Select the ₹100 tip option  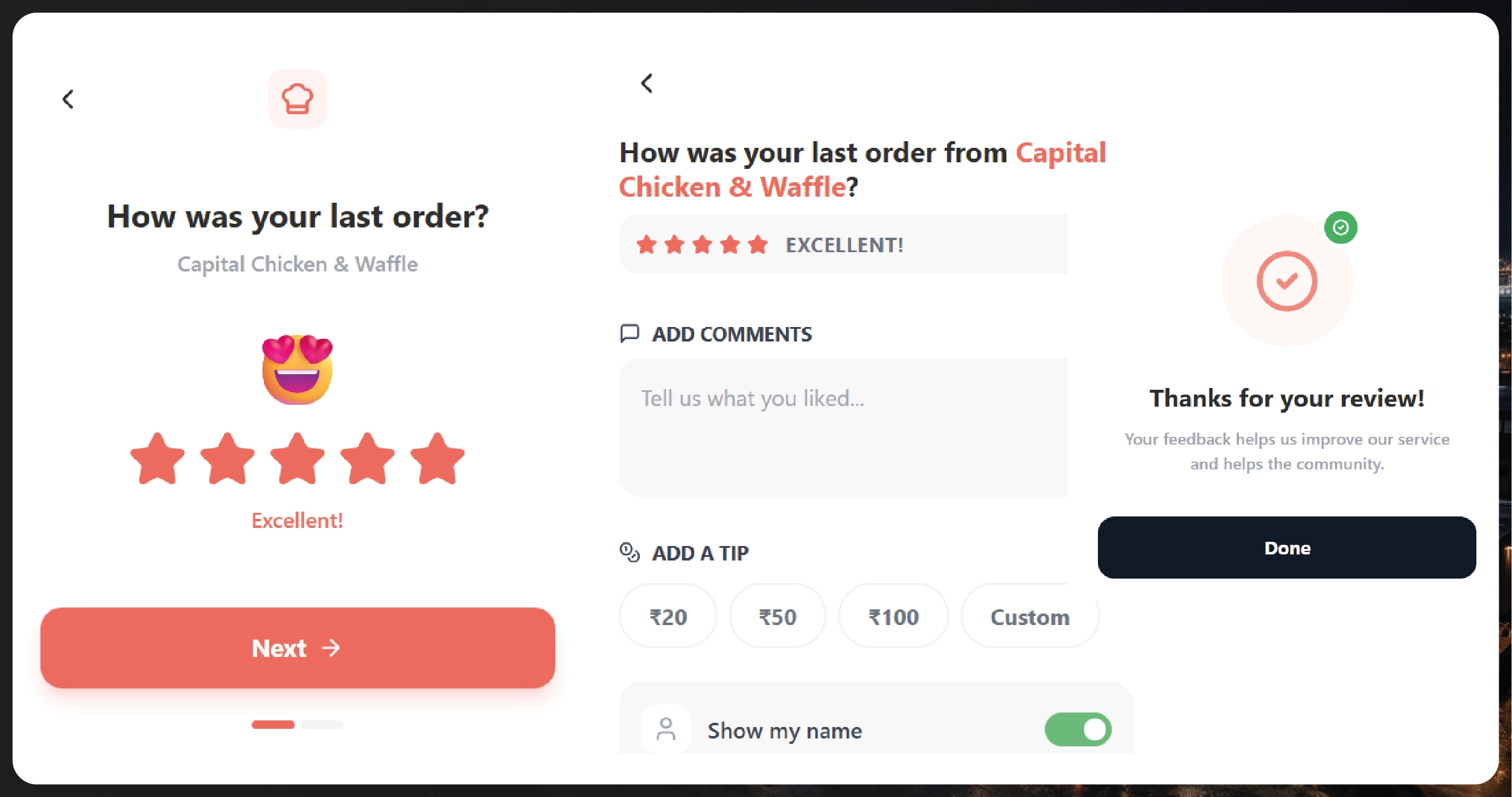[x=893, y=616]
